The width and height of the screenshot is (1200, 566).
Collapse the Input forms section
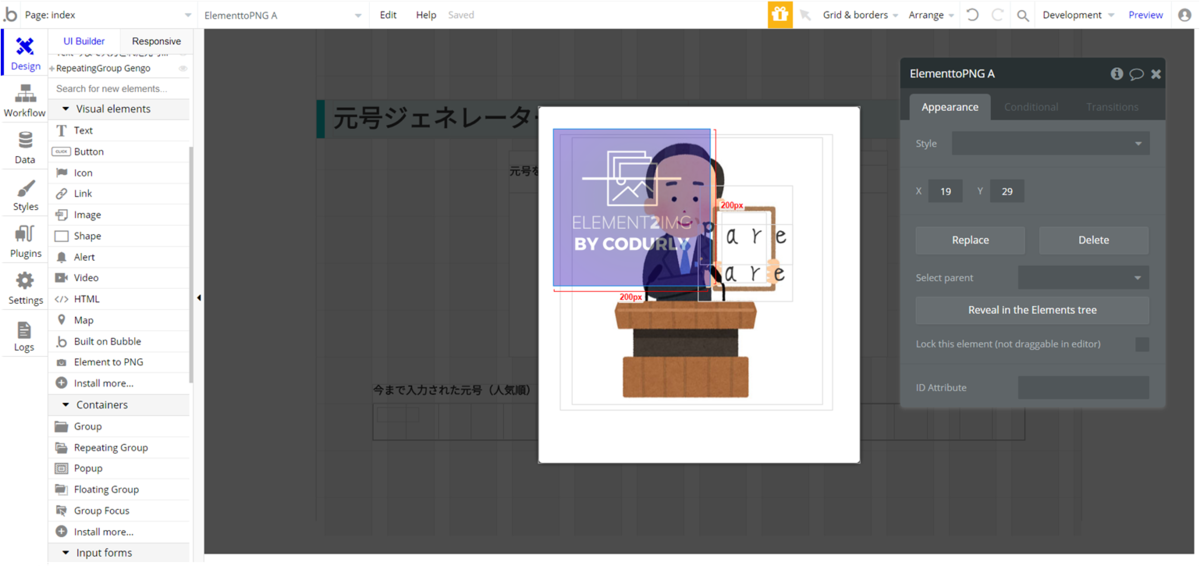[x=66, y=552]
